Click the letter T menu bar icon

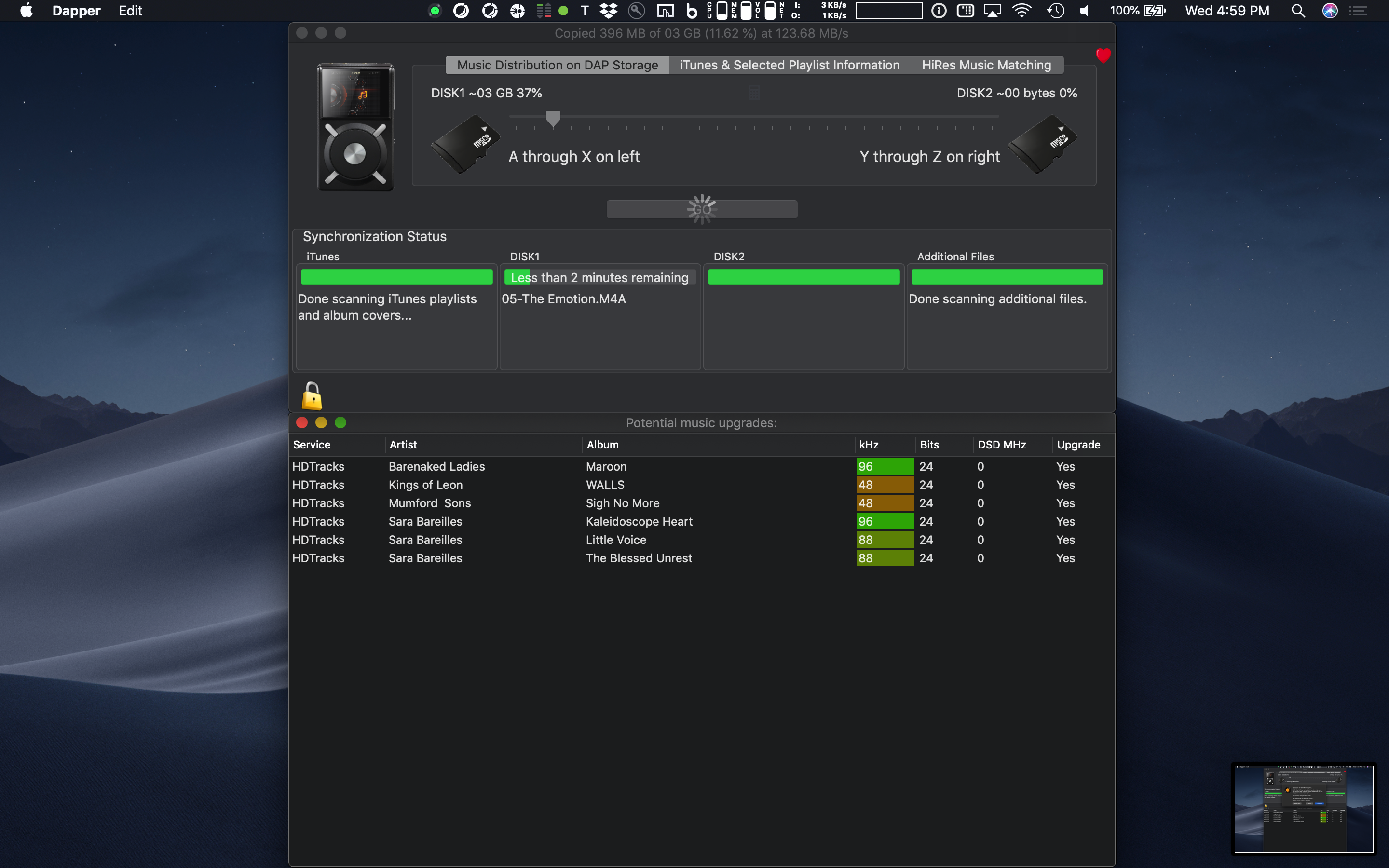[585, 10]
